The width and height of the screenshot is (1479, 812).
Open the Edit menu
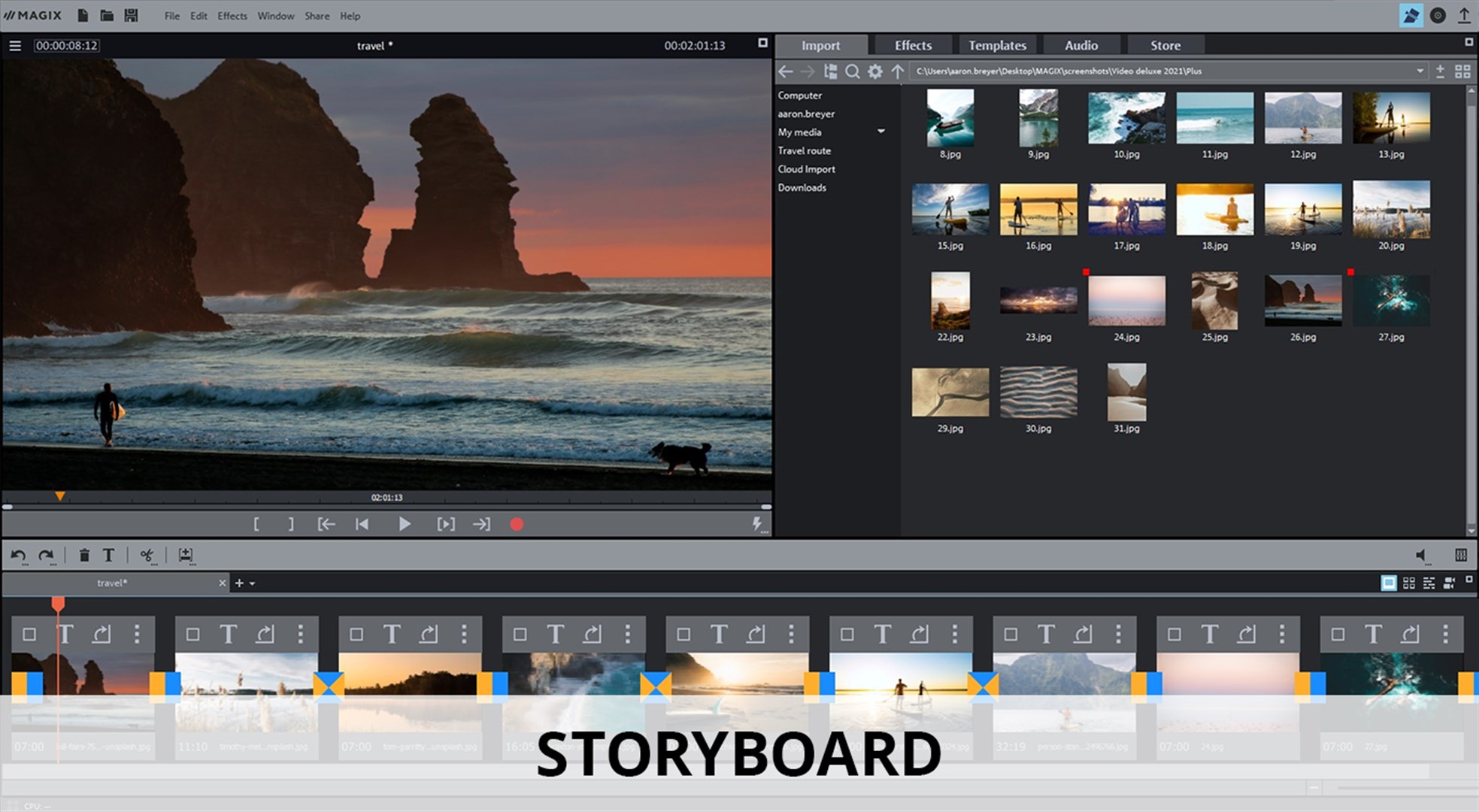[199, 16]
